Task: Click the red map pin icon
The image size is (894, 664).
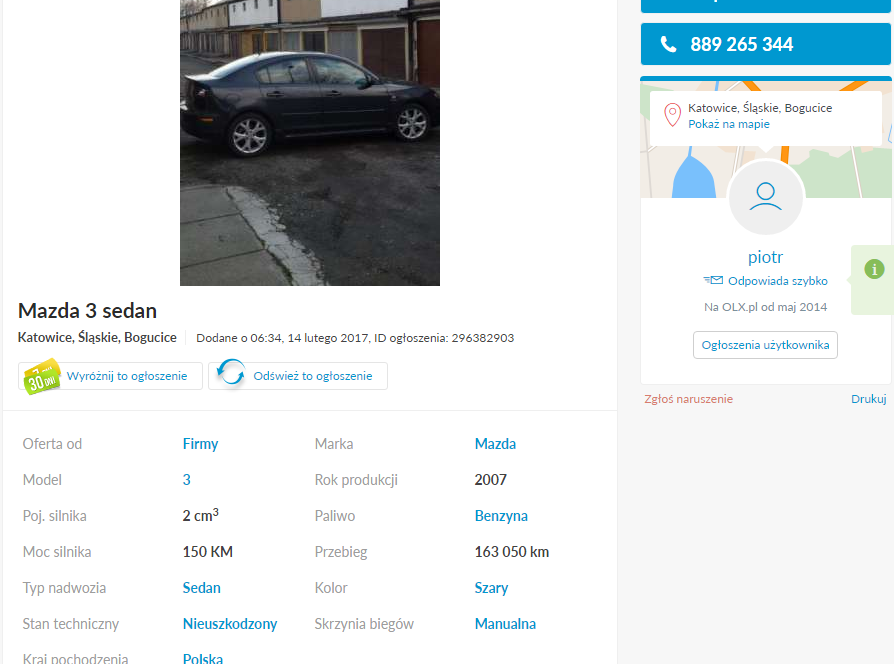Action: 672,115
